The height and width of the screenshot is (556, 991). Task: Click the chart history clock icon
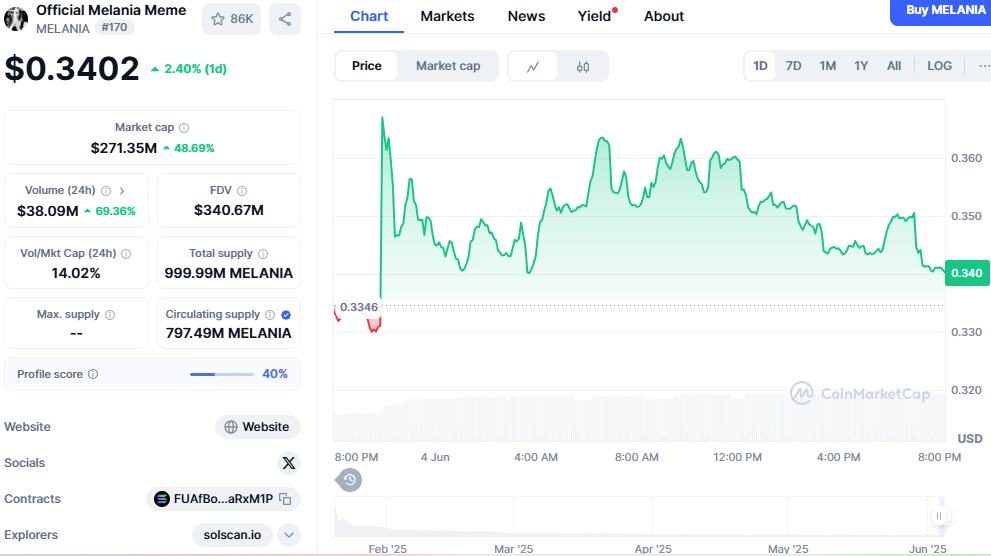click(349, 480)
